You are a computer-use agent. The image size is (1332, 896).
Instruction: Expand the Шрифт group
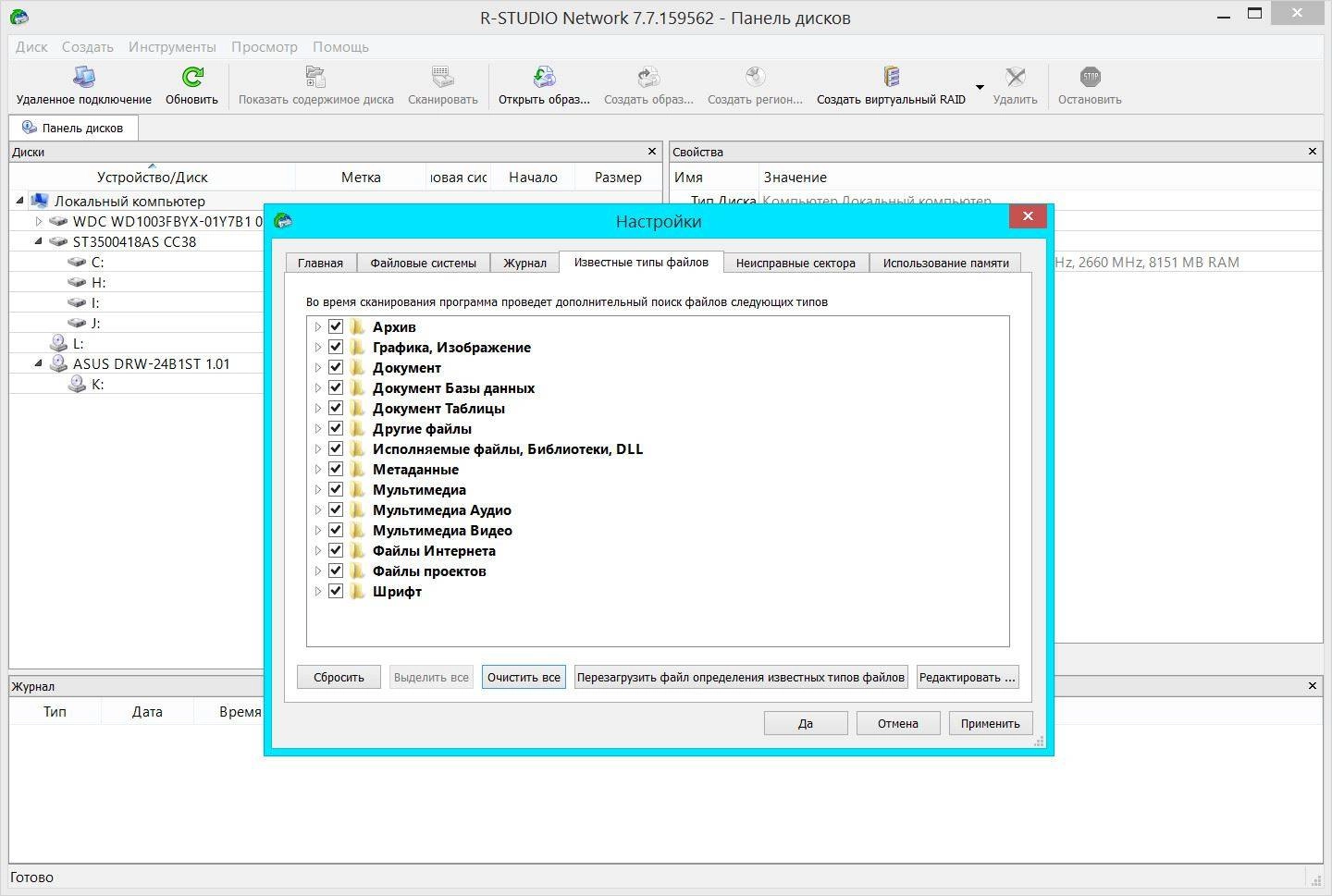(x=317, y=591)
